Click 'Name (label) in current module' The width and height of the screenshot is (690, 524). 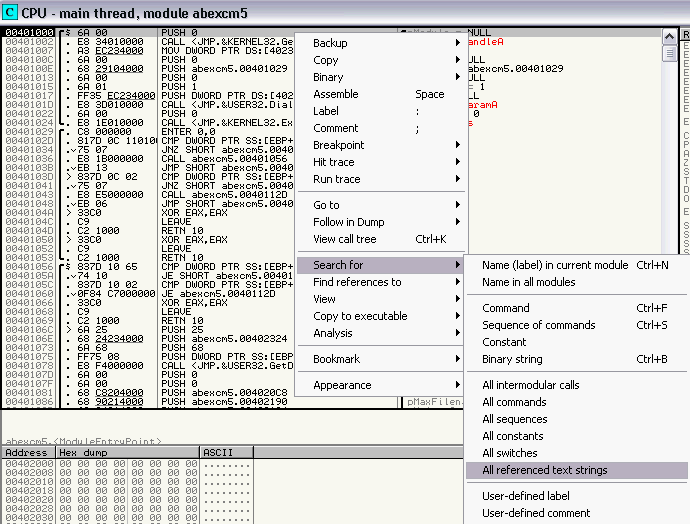(x=555, y=265)
